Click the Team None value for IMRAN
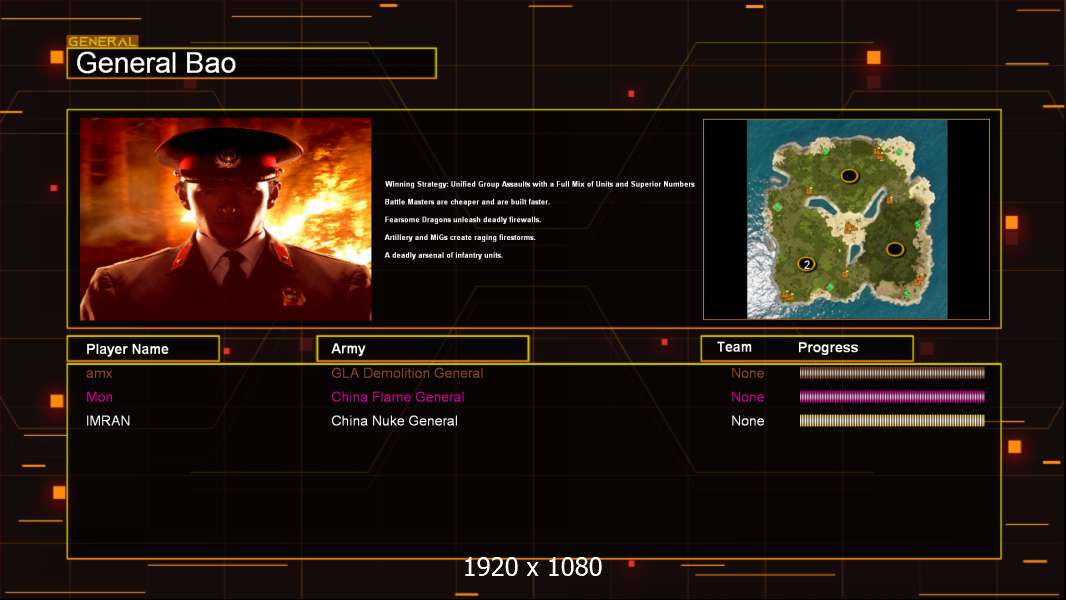Screen dimensions: 1066x600 point(747,421)
